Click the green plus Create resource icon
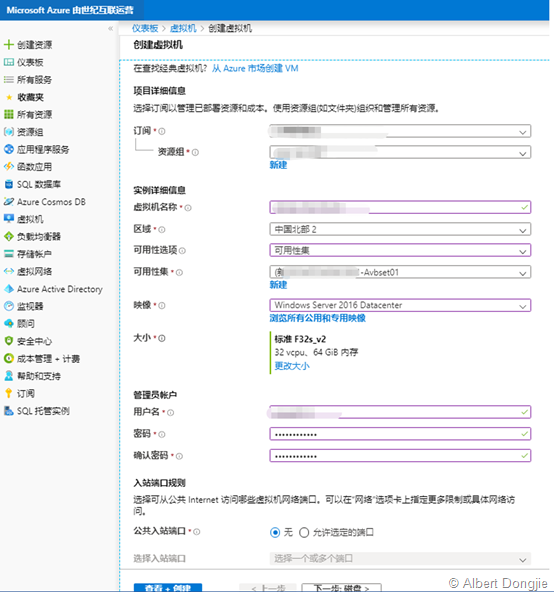The height and width of the screenshot is (592, 554). (8, 45)
